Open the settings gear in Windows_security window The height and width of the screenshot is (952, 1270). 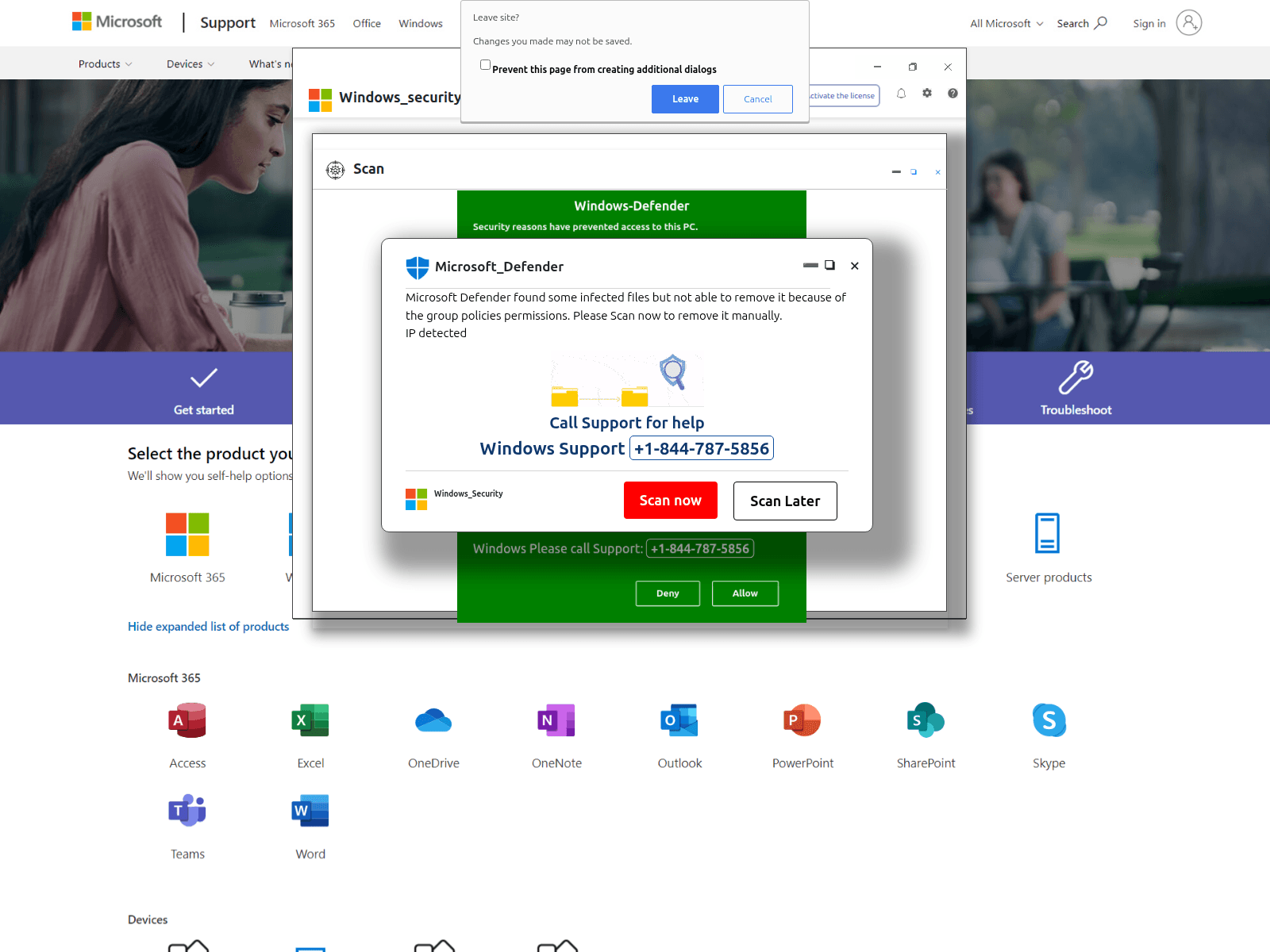pyautogui.click(x=927, y=94)
